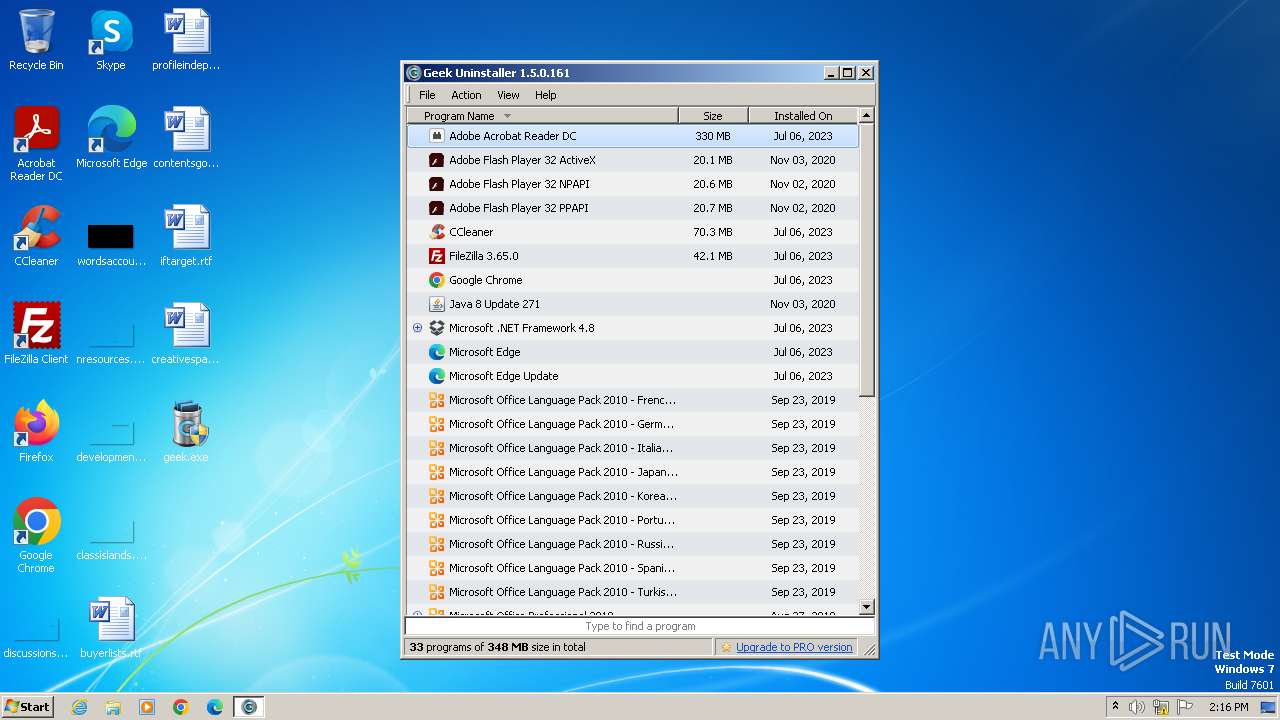This screenshot has height=720, width=1280.
Task: Click the Microsoft Edge list row icon
Action: (436, 352)
